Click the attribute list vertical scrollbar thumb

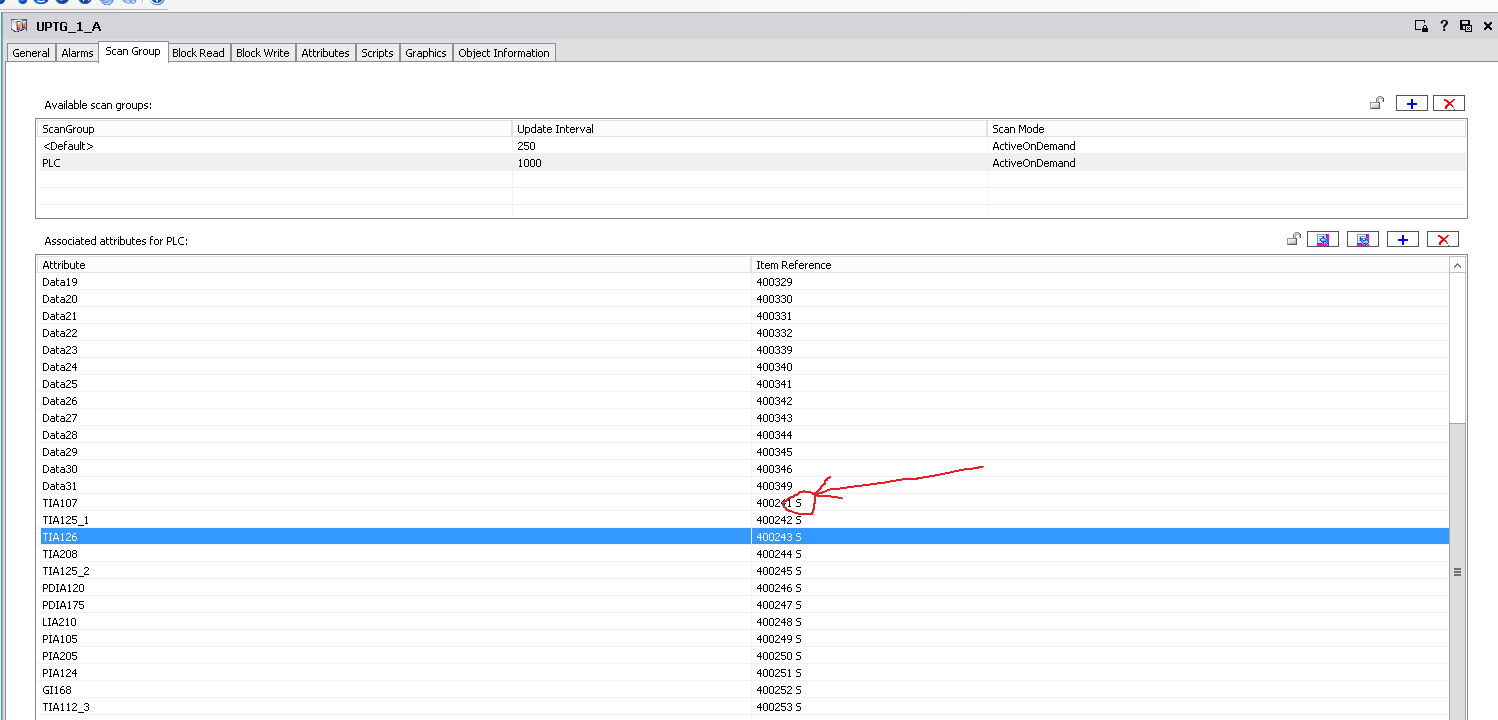pyautogui.click(x=1457, y=571)
